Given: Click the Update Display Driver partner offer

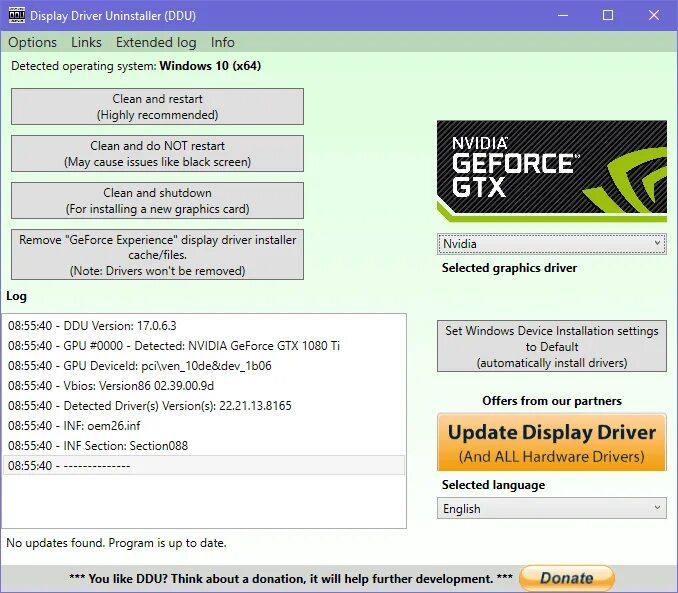Looking at the screenshot, I should coord(552,442).
